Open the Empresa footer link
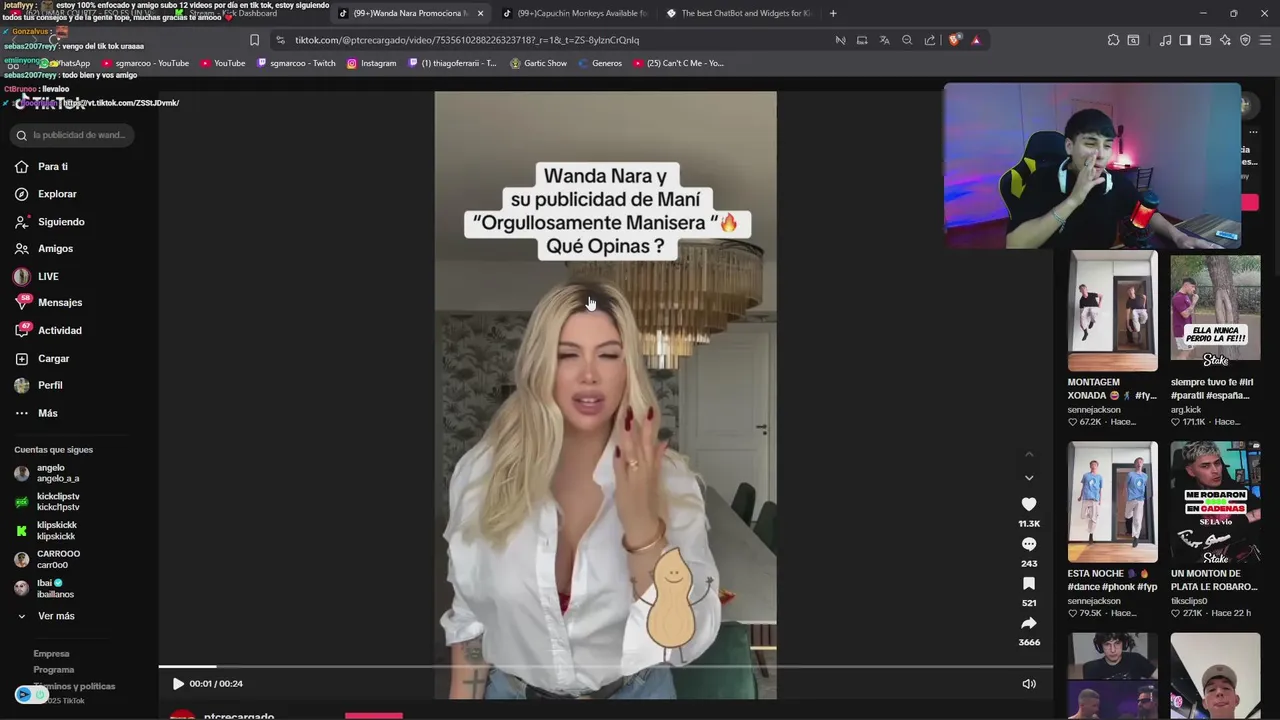The image size is (1280, 720). click(51, 654)
